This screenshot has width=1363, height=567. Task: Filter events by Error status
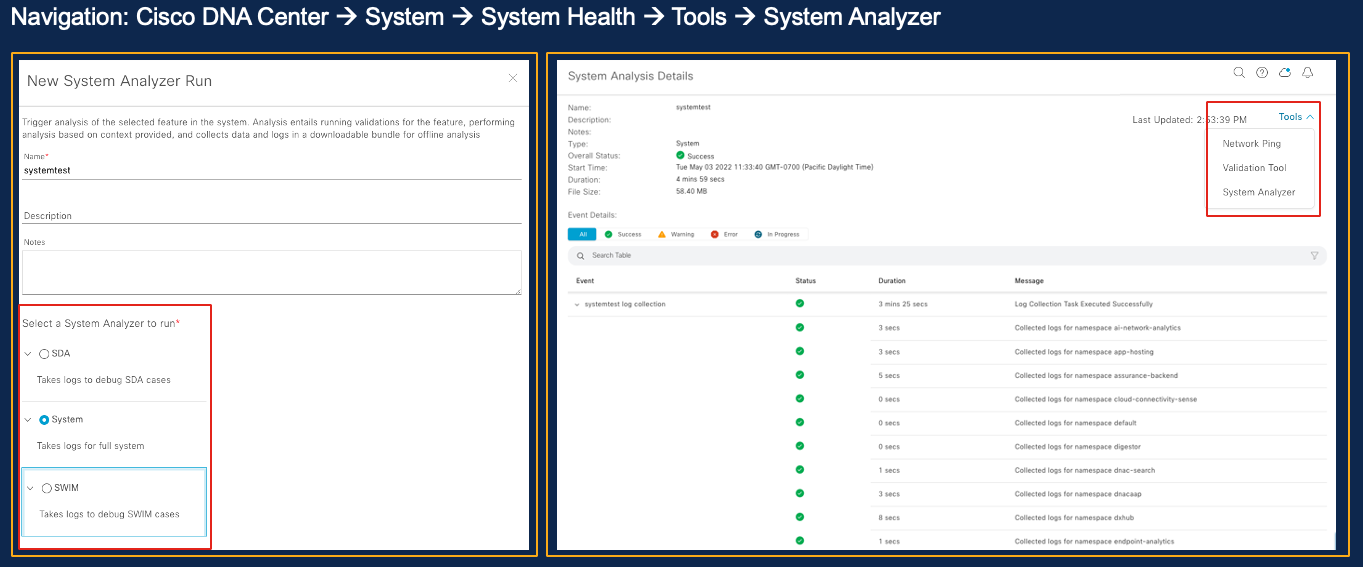pos(724,234)
